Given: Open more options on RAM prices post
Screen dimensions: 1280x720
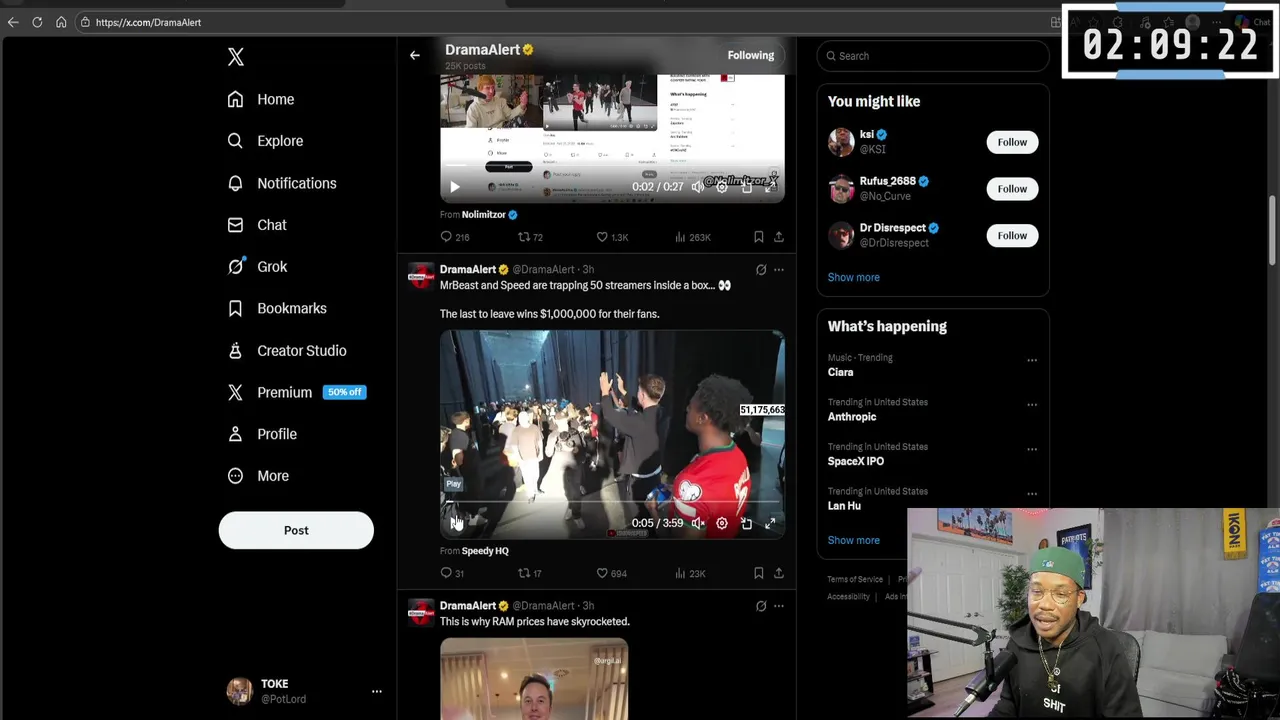Looking at the screenshot, I should pos(778,605).
